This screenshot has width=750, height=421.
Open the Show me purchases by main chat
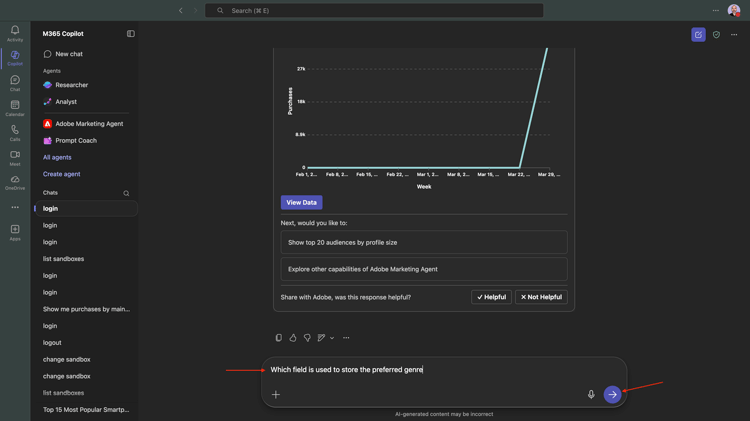[x=86, y=309]
